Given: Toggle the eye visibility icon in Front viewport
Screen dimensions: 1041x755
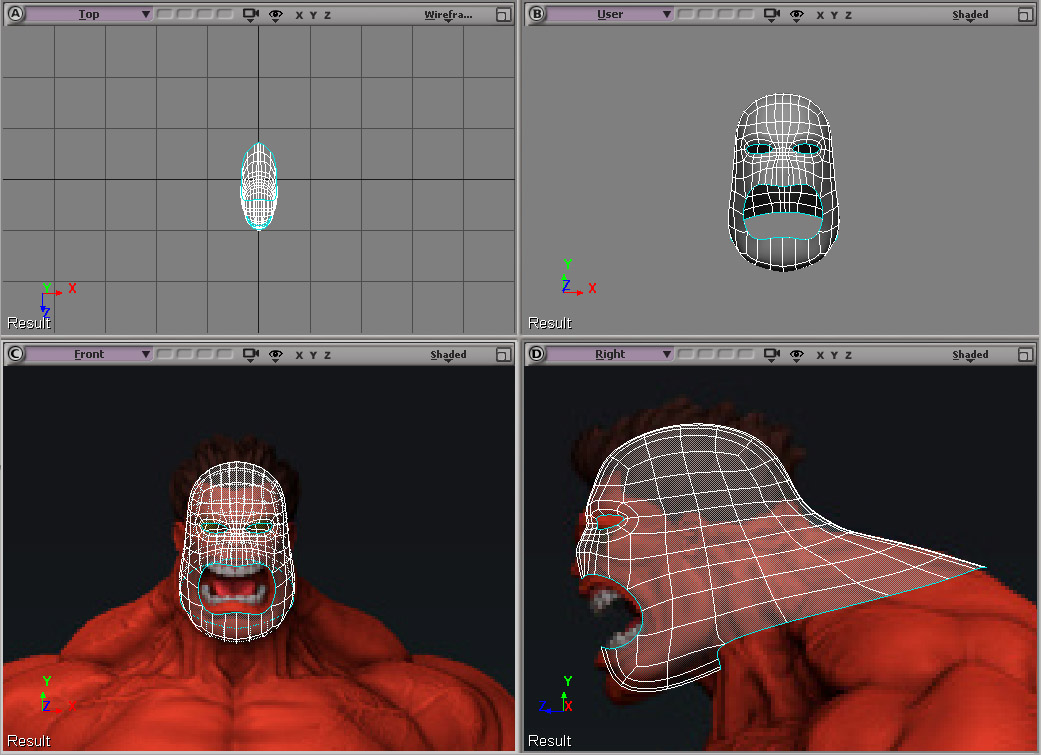Looking at the screenshot, I should click(x=276, y=355).
